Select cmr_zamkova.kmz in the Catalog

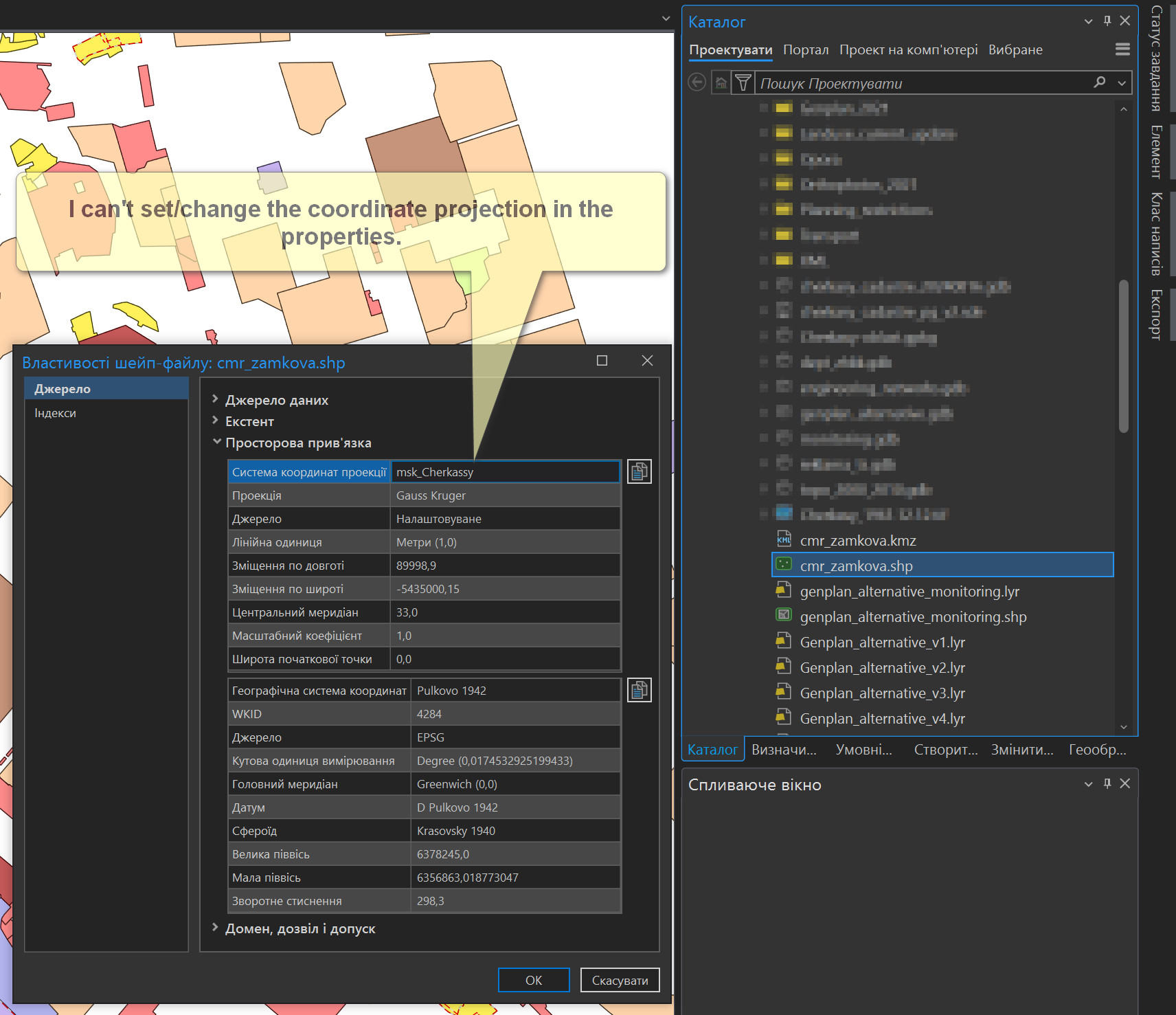pyautogui.click(x=858, y=540)
